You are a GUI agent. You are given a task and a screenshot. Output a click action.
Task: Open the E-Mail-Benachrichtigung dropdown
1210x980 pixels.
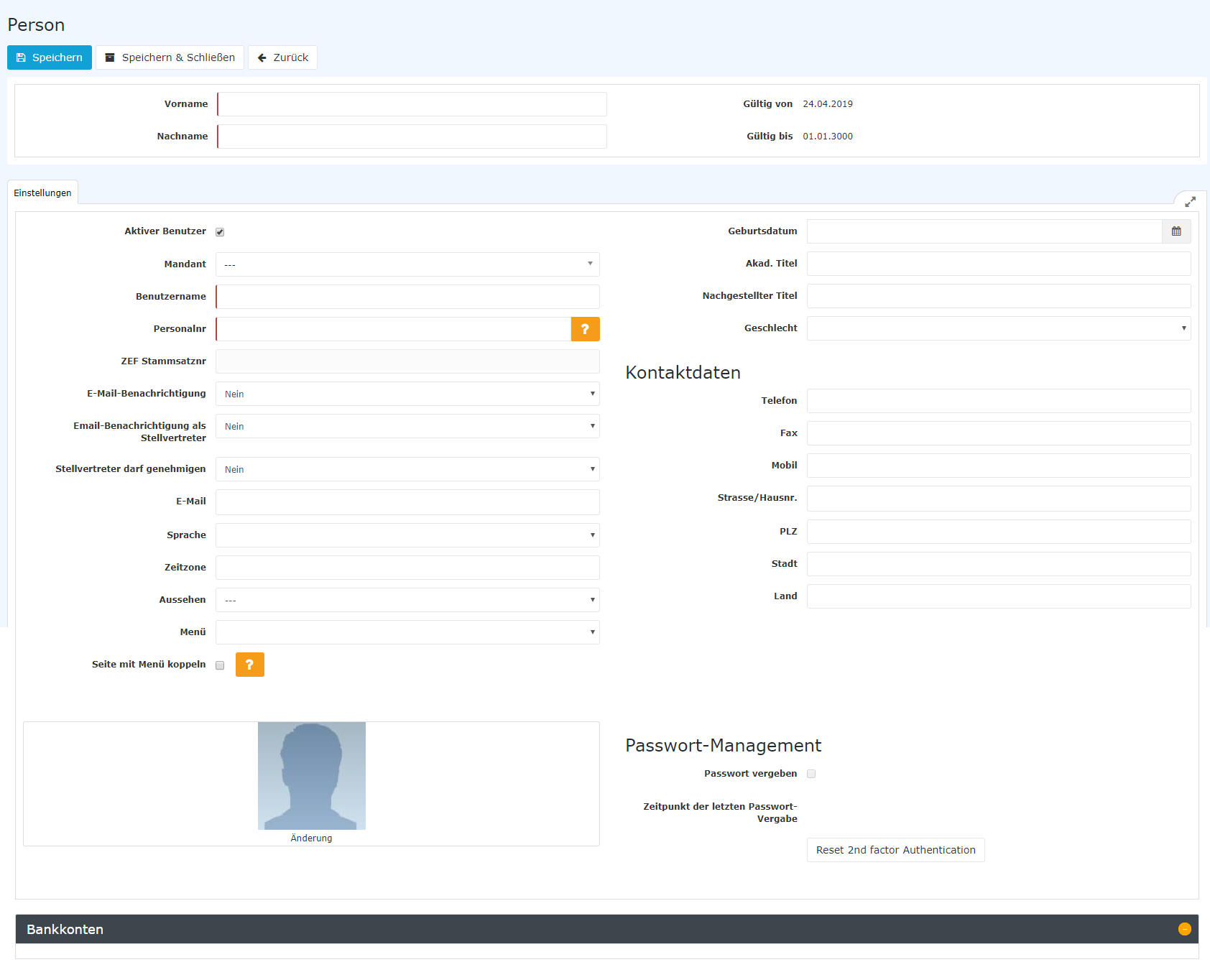coord(407,394)
